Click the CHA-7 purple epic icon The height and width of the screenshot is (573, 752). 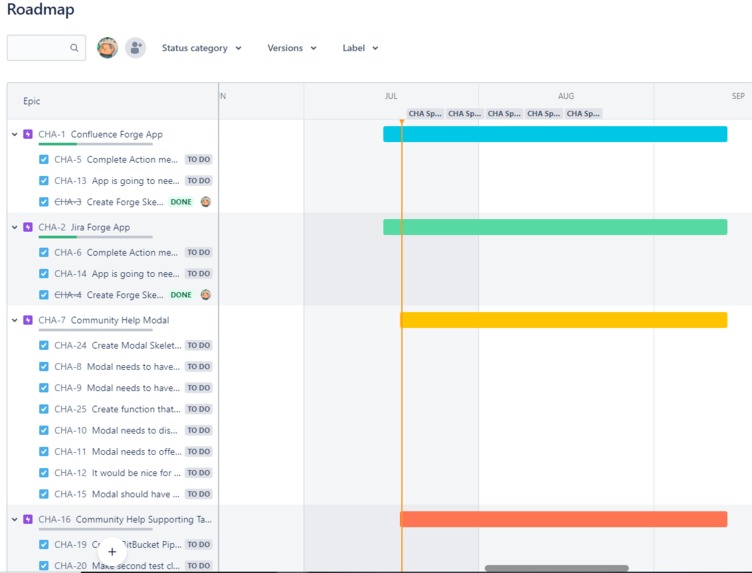(28, 320)
